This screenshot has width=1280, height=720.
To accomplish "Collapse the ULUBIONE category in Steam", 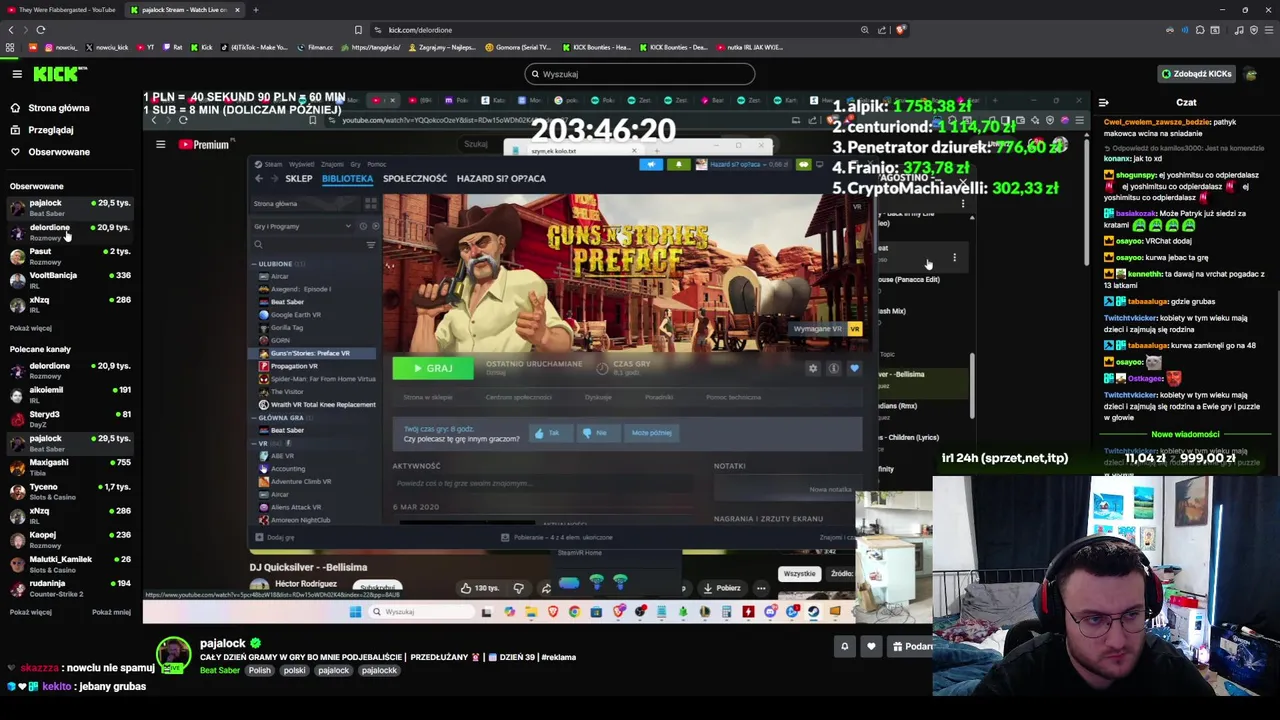I will point(254,264).
